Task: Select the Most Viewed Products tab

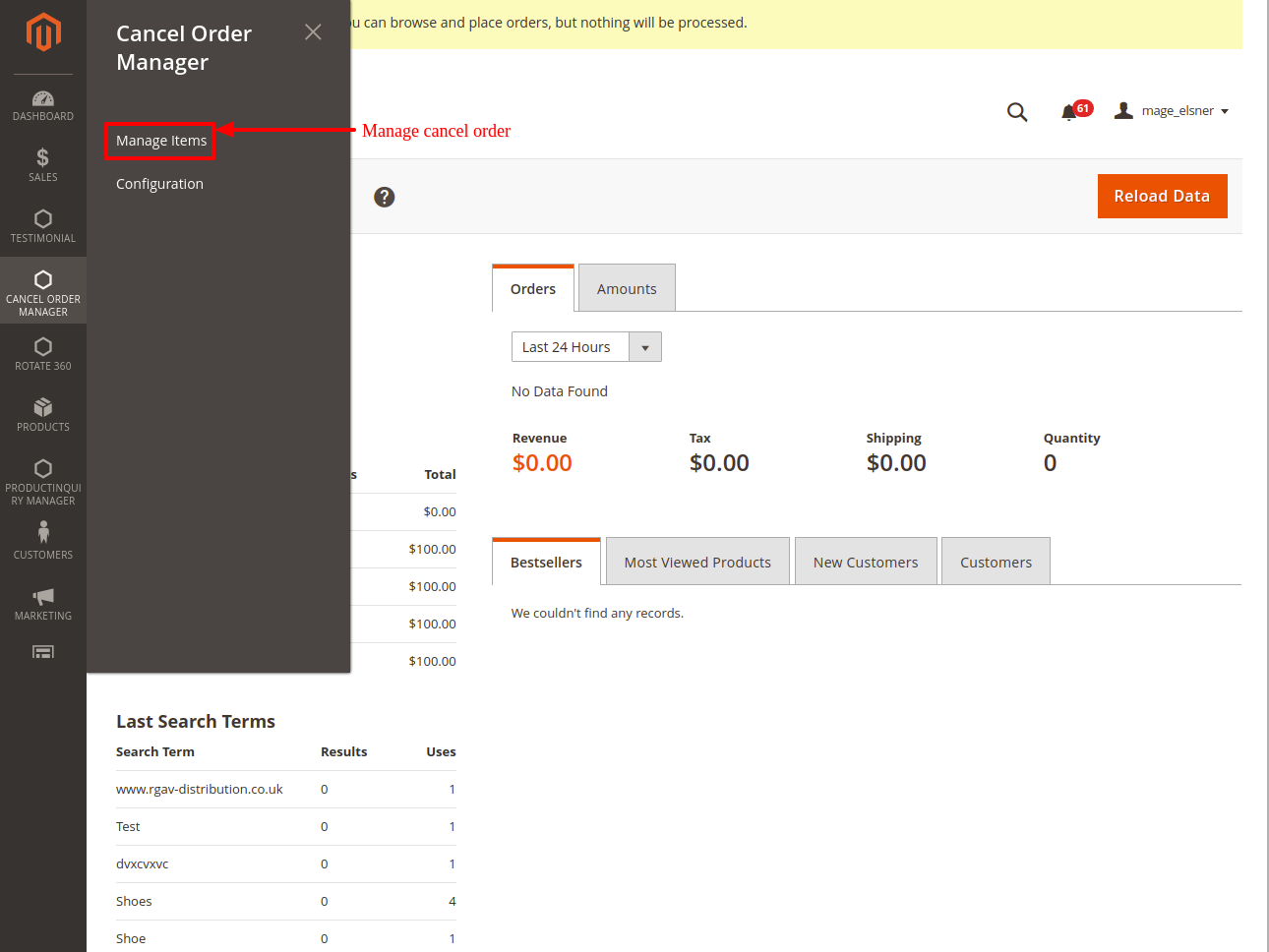Action: [x=697, y=563]
